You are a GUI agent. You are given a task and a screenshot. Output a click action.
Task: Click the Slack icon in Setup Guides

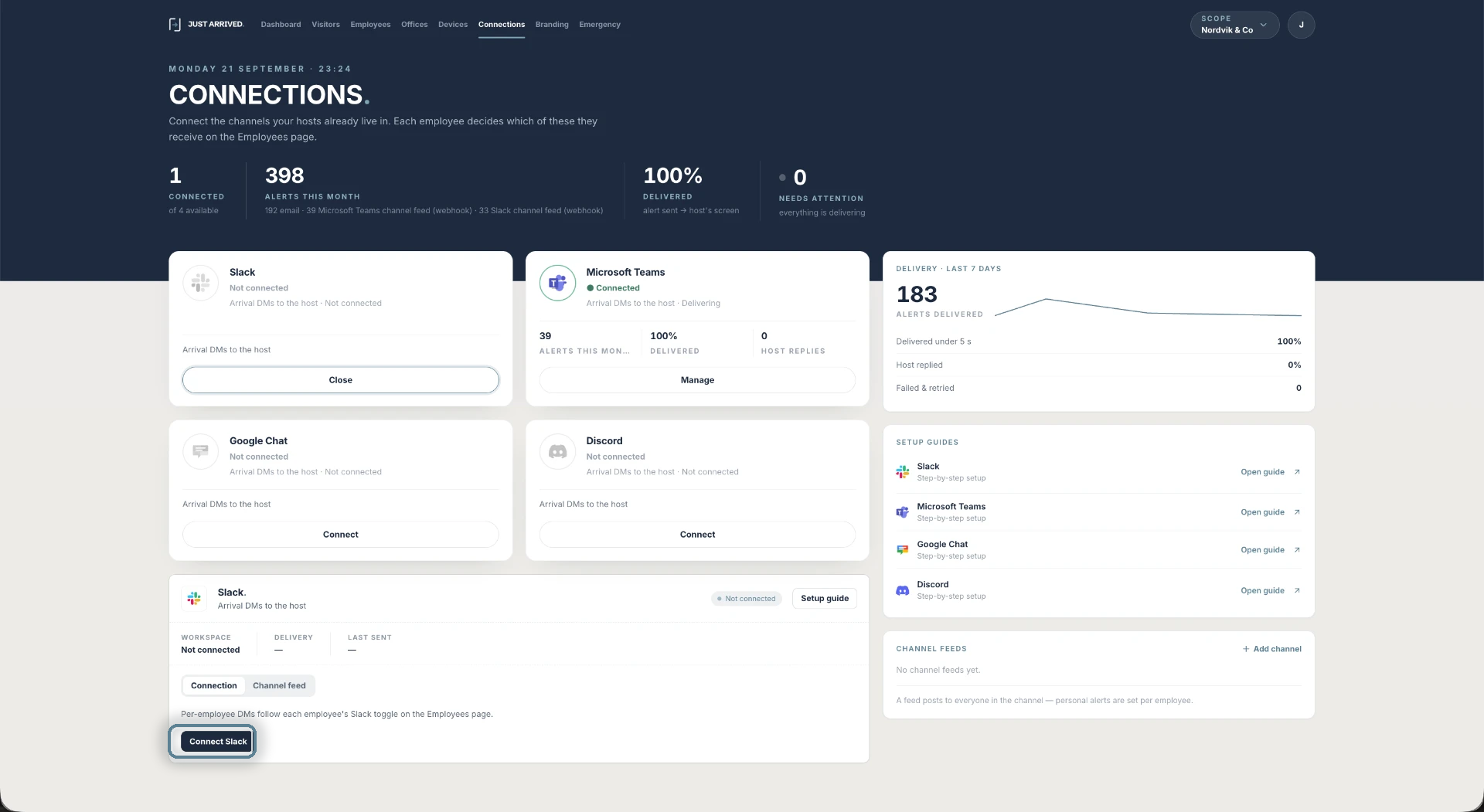(x=902, y=472)
